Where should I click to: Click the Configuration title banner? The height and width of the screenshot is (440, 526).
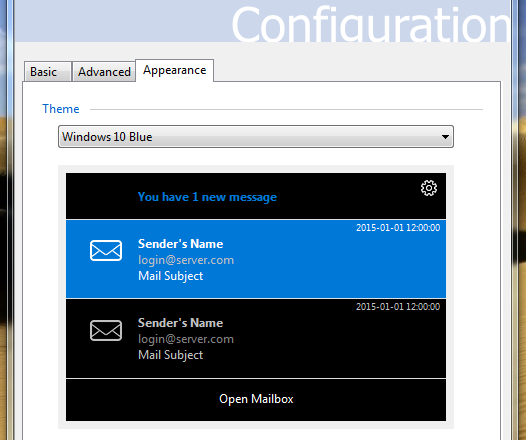[x=263, y=21]
